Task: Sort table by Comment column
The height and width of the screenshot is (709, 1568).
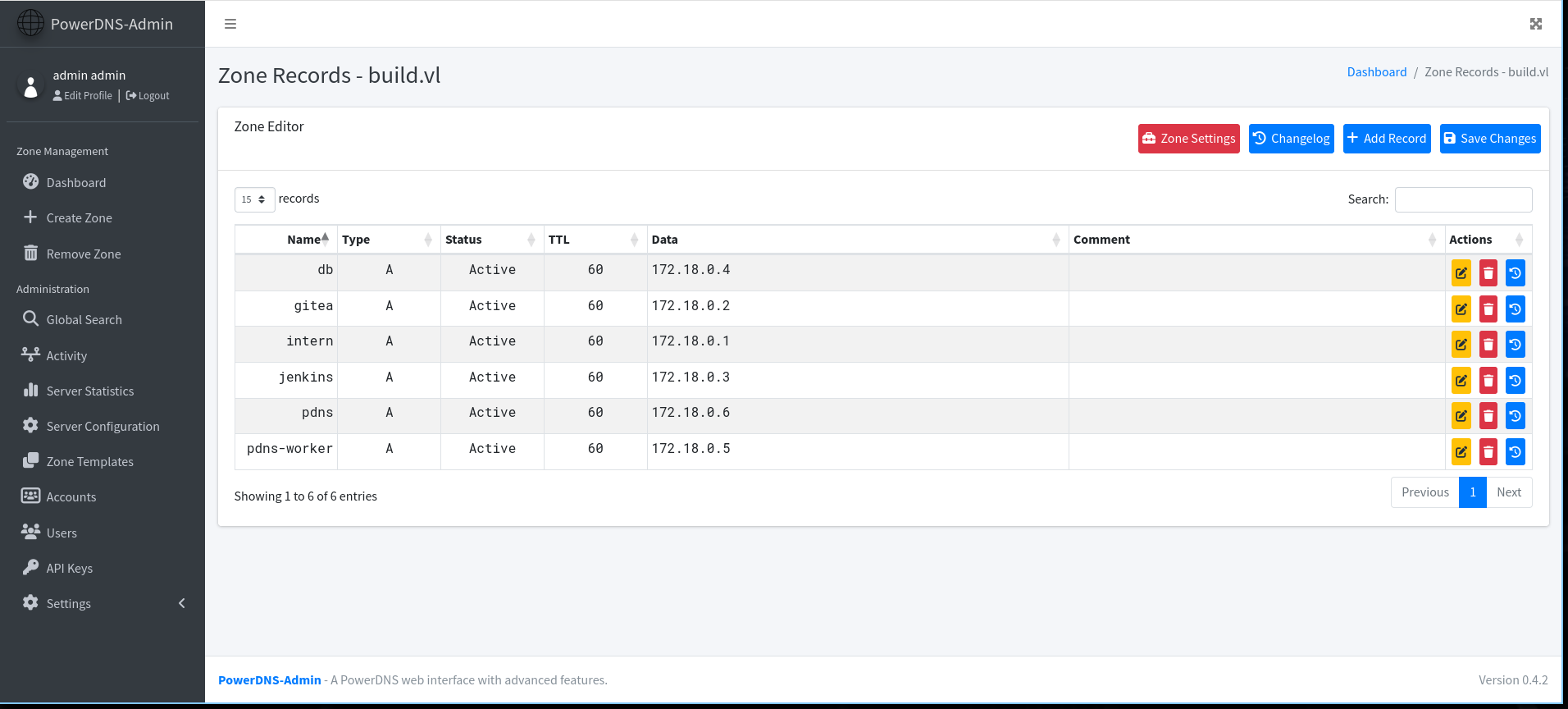Action: click(1256, 240)
